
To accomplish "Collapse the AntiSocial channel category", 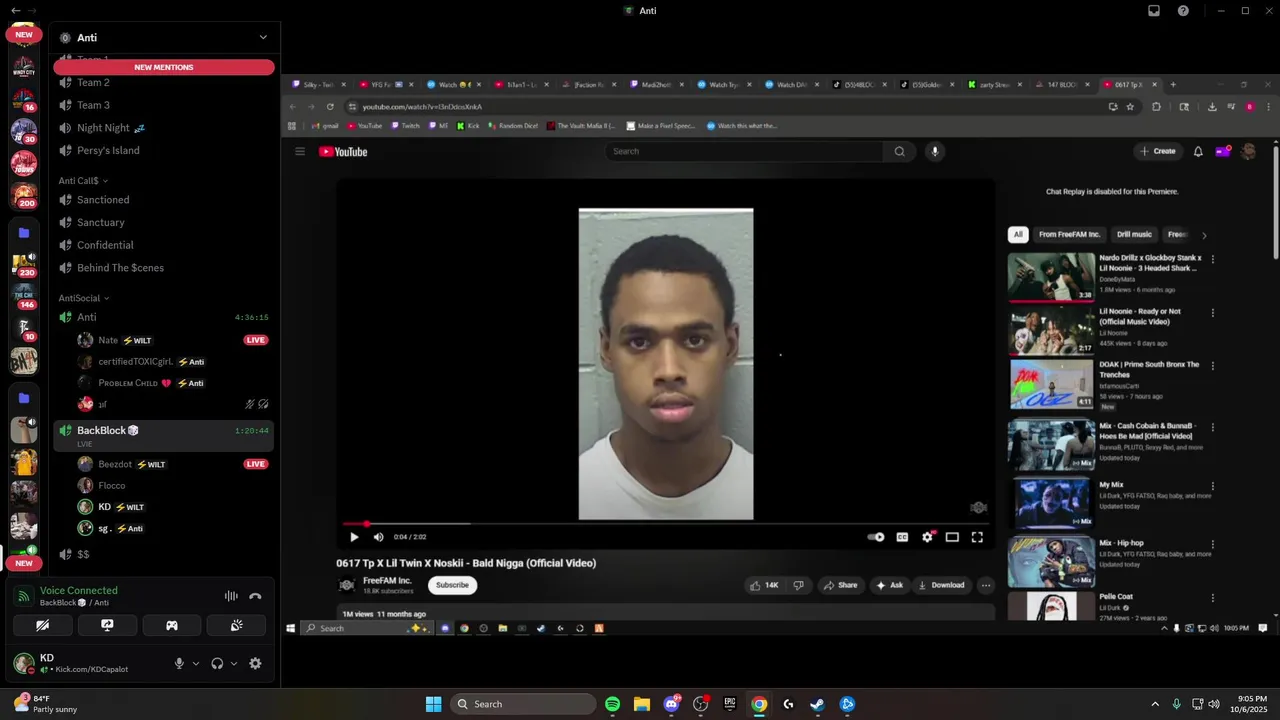I will coord(83,298).
